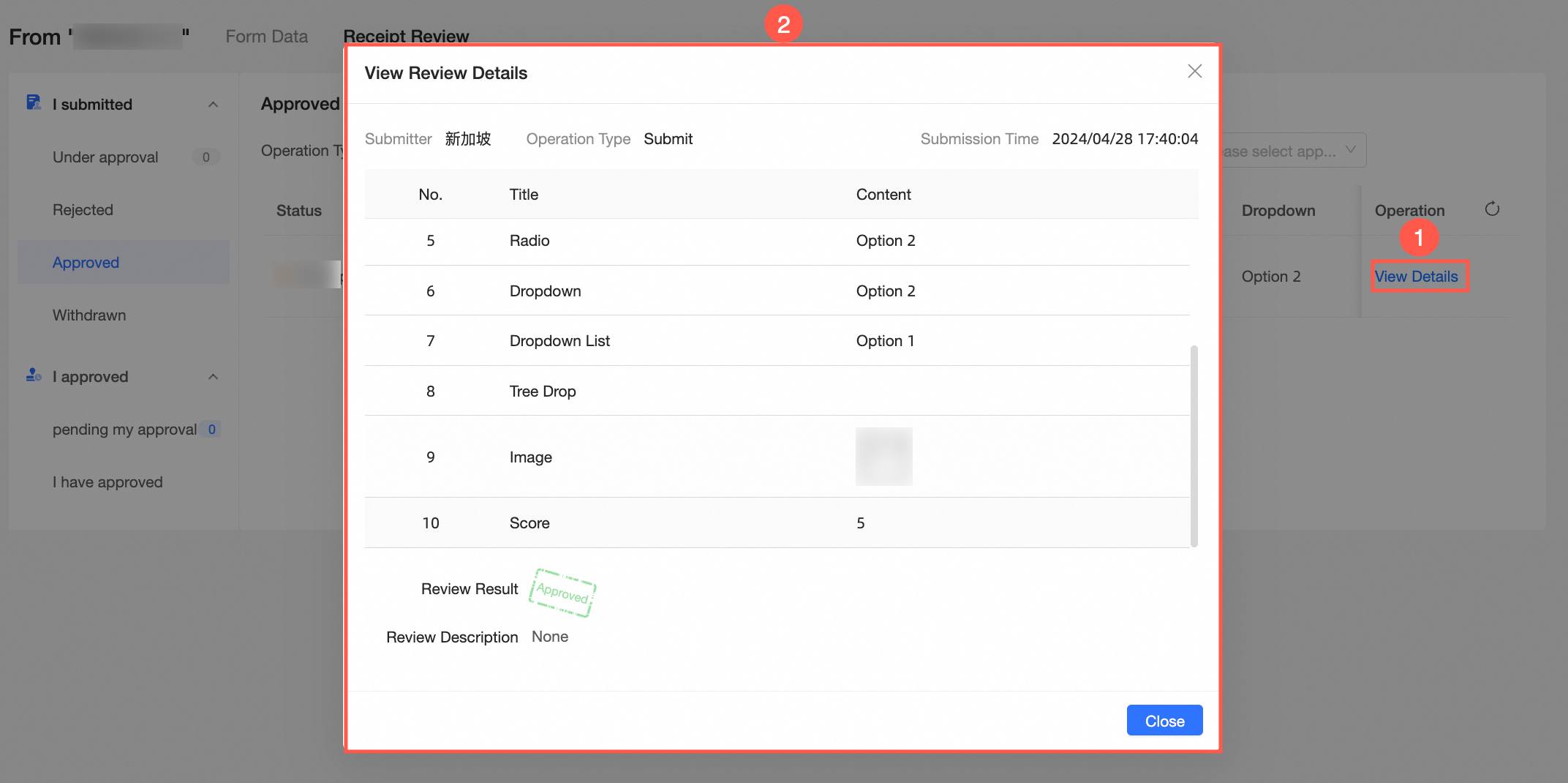Image resolution: width=1568 pixels, height=783 pixels.
Task: Click the Score row title
Action: 529,523
